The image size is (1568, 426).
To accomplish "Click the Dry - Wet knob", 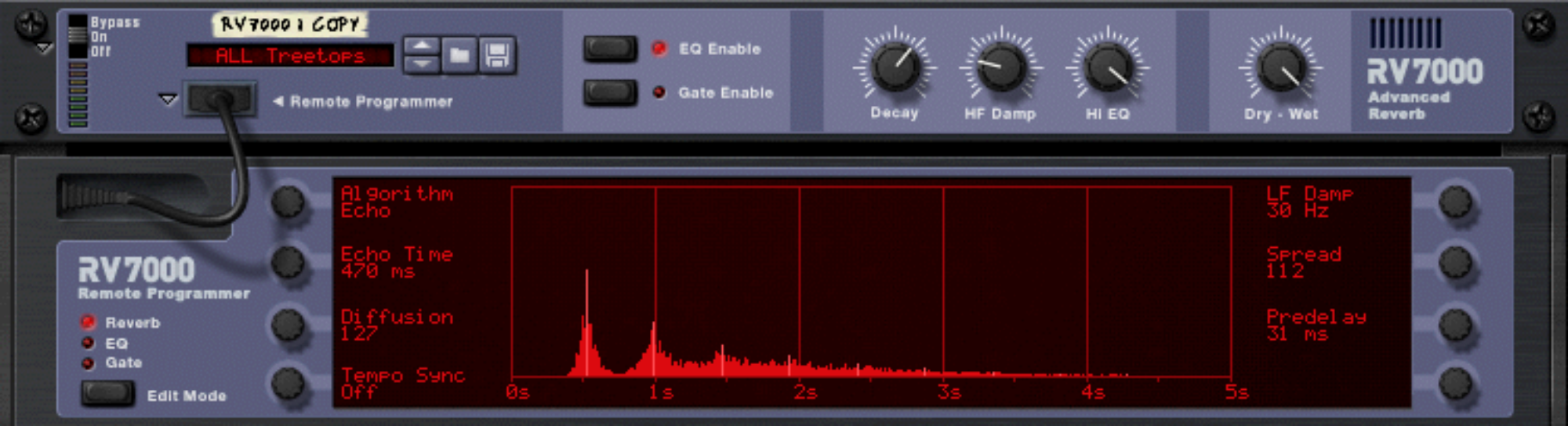I will [1280, 67].
